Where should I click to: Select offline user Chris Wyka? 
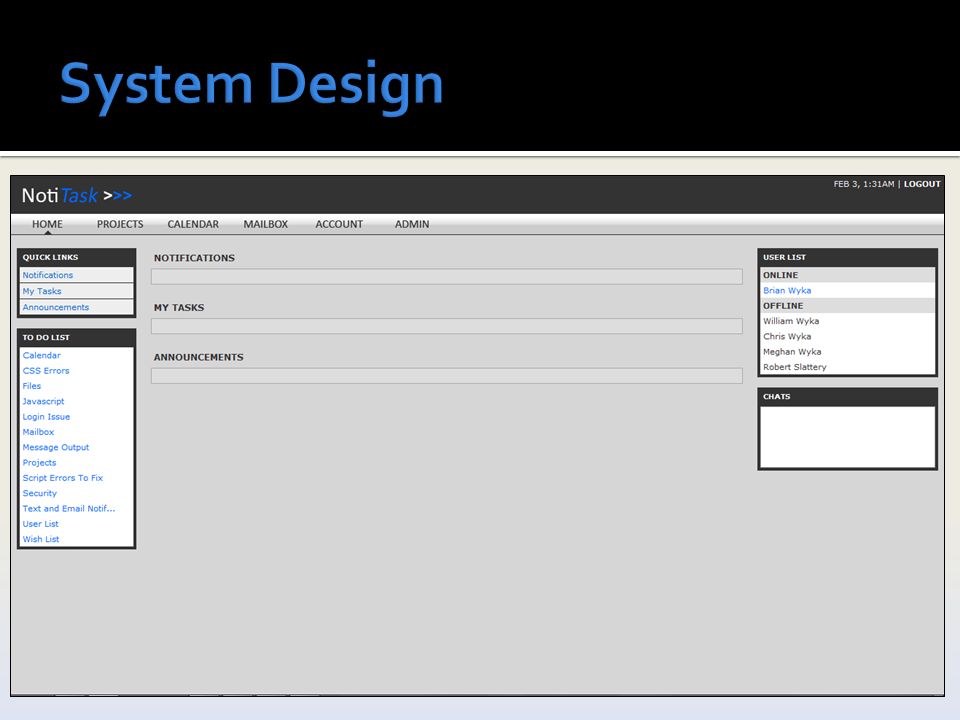787,336
